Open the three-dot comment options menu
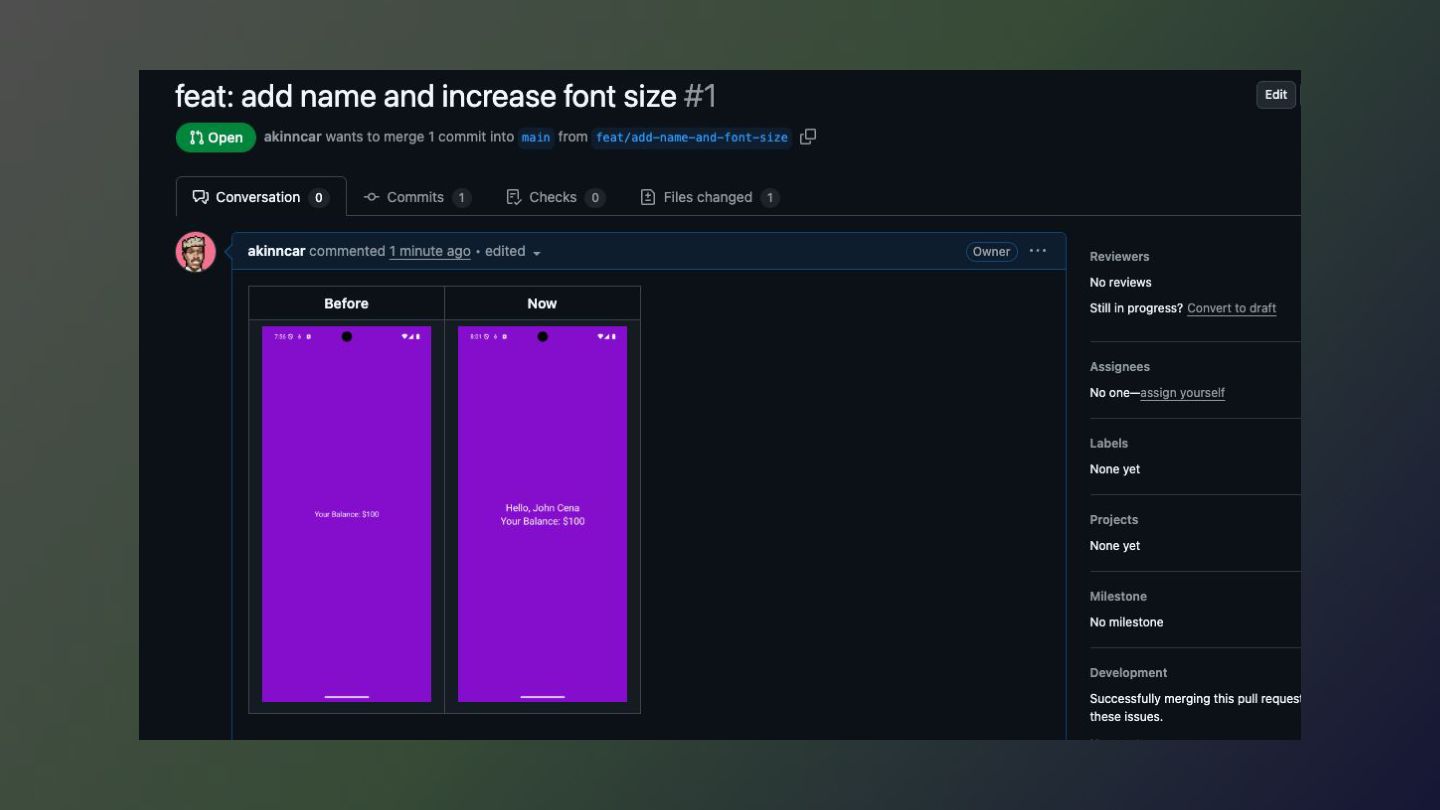 pyautogui.click(x=1038, y=251)
